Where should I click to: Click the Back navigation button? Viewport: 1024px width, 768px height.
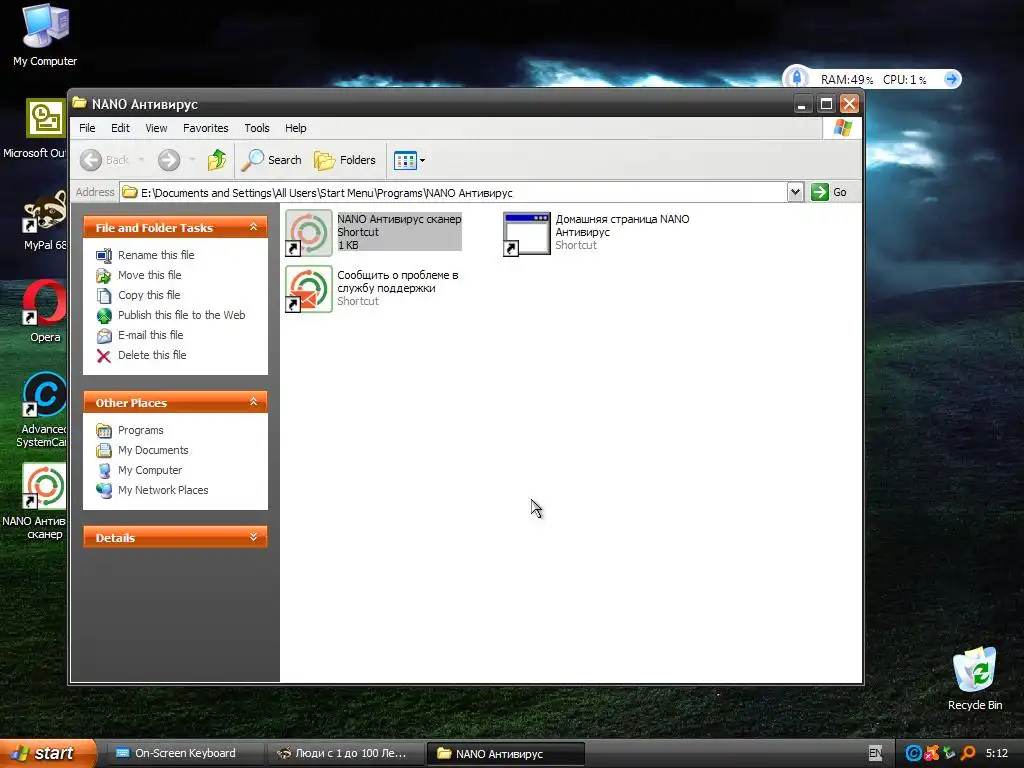pos(104,160)
